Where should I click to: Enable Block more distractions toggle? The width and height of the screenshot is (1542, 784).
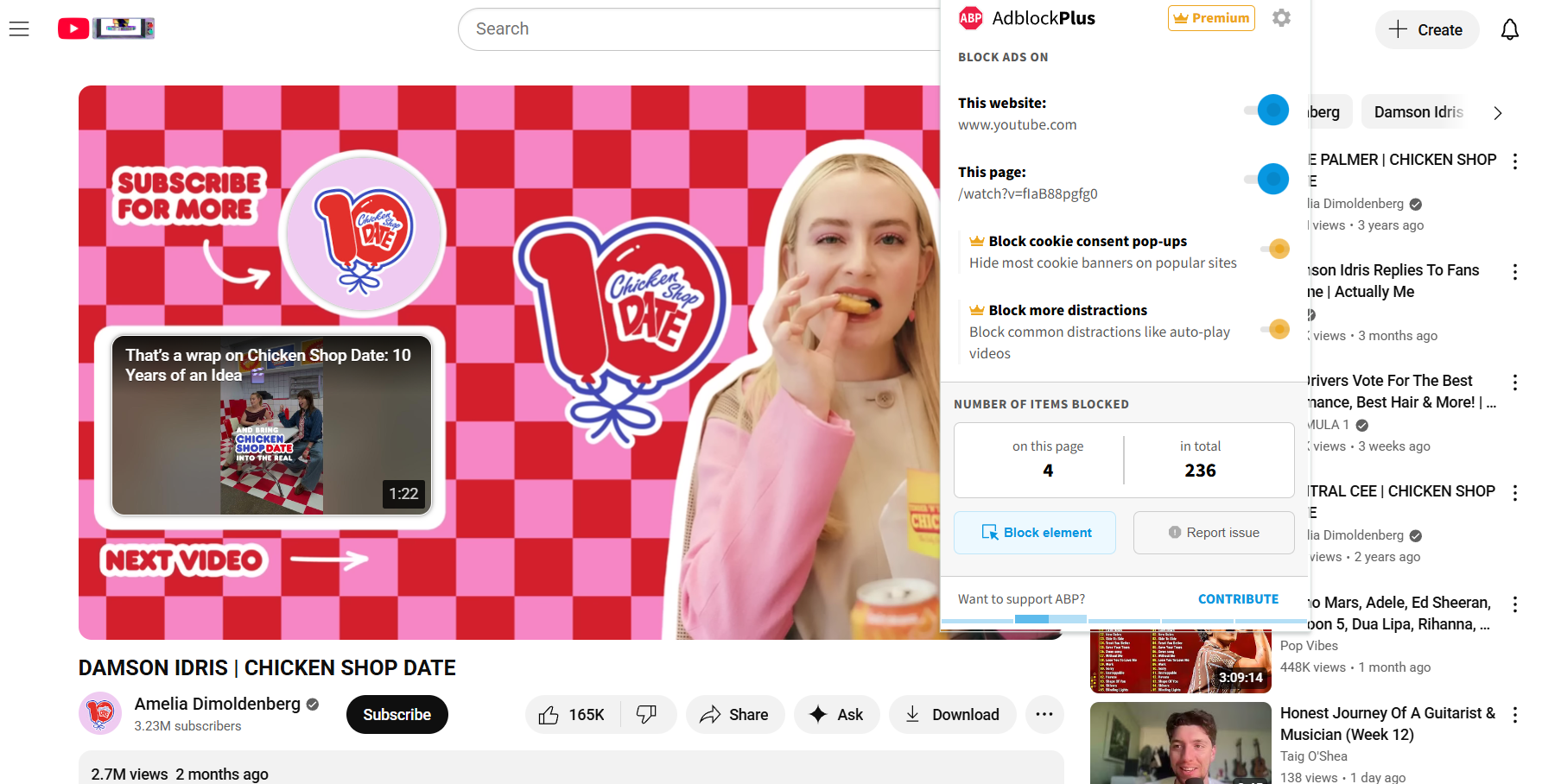tap(1275, 329)
